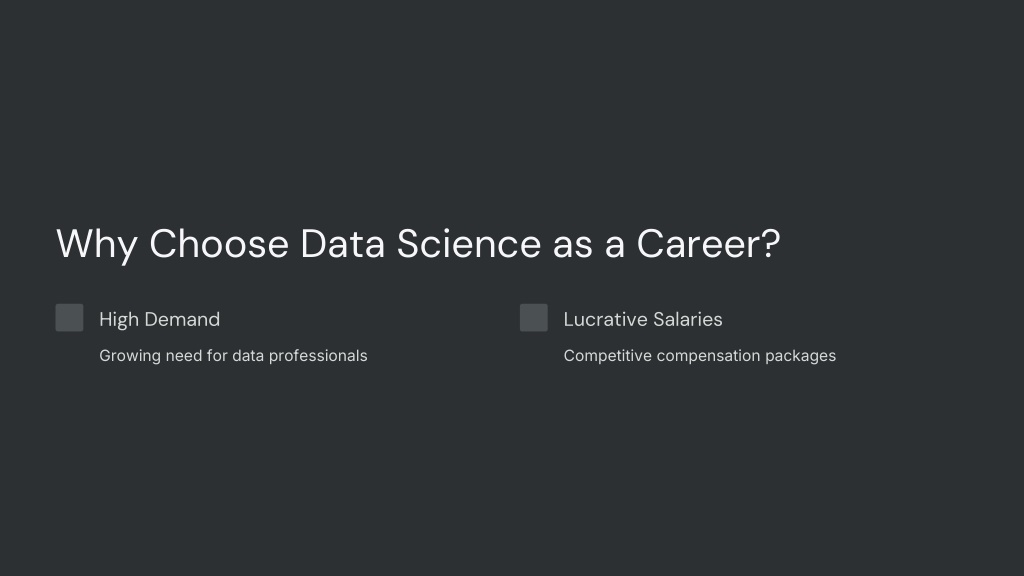Image resolution: width=1024 pixels, height=576 pixels.
Task: Click the word Choose in the title
Action: tap(219, 244)
